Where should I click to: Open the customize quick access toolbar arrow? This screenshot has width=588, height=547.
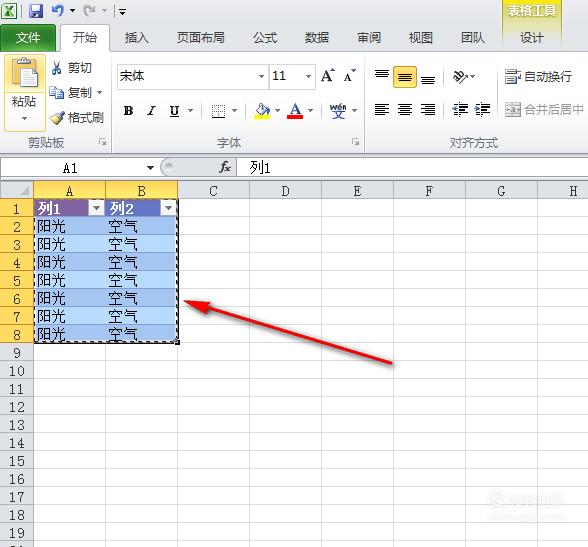[122, 12]
